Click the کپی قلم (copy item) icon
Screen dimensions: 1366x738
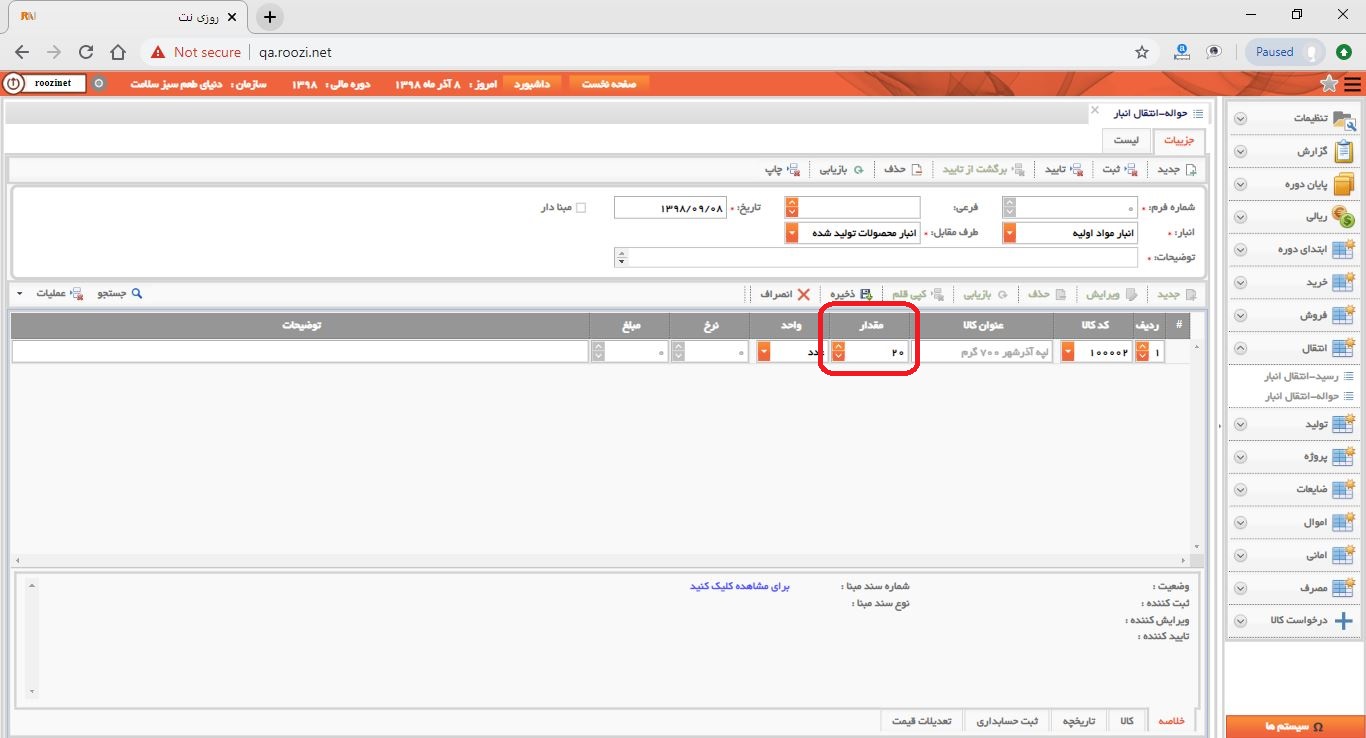(937, 295)
